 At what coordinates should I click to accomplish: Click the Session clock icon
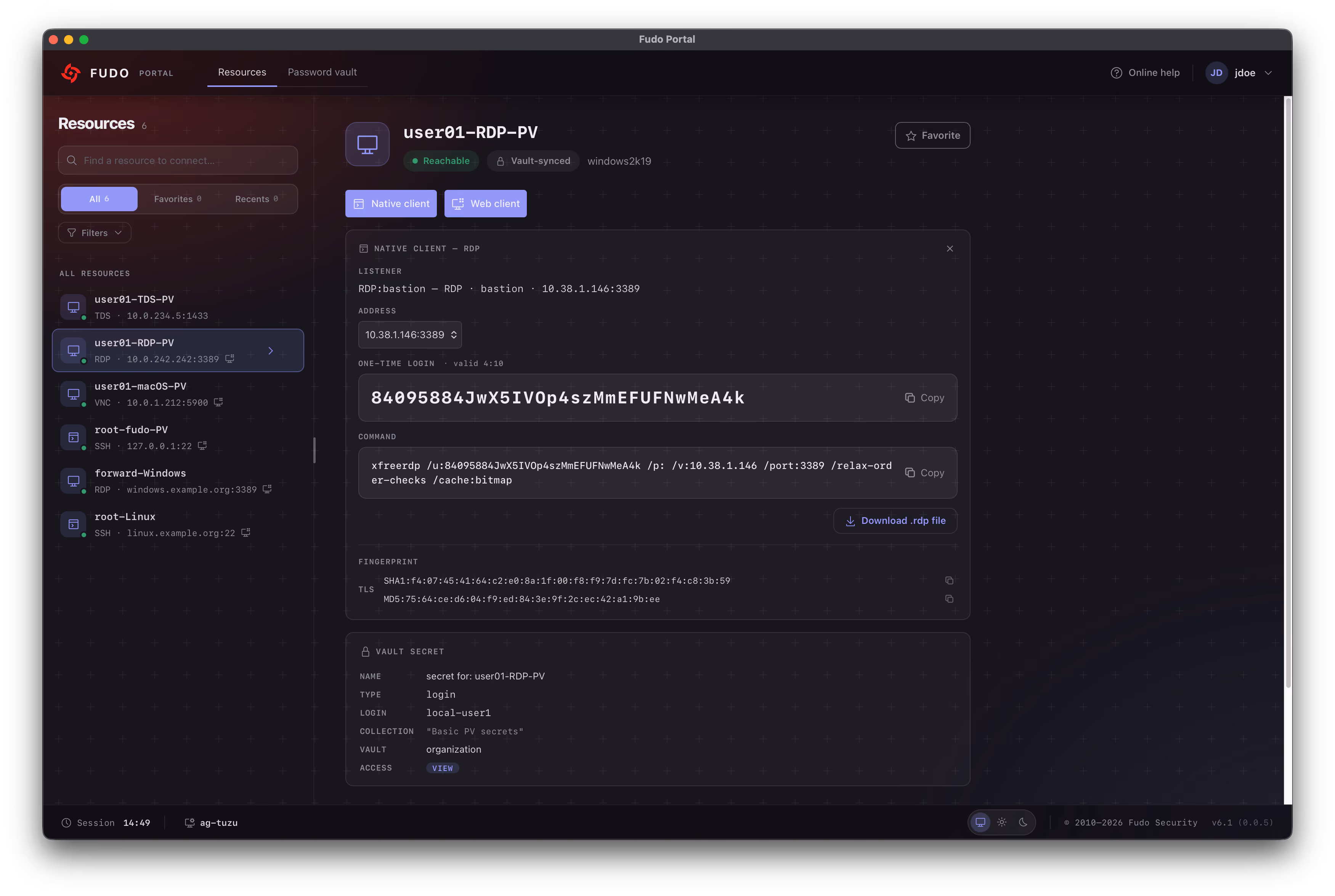(x=66, y=823)
